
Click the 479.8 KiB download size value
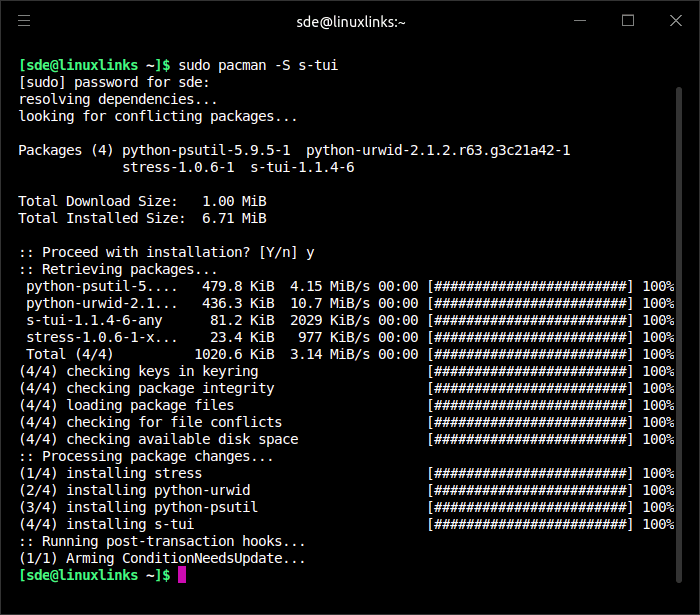pos(238,286)
